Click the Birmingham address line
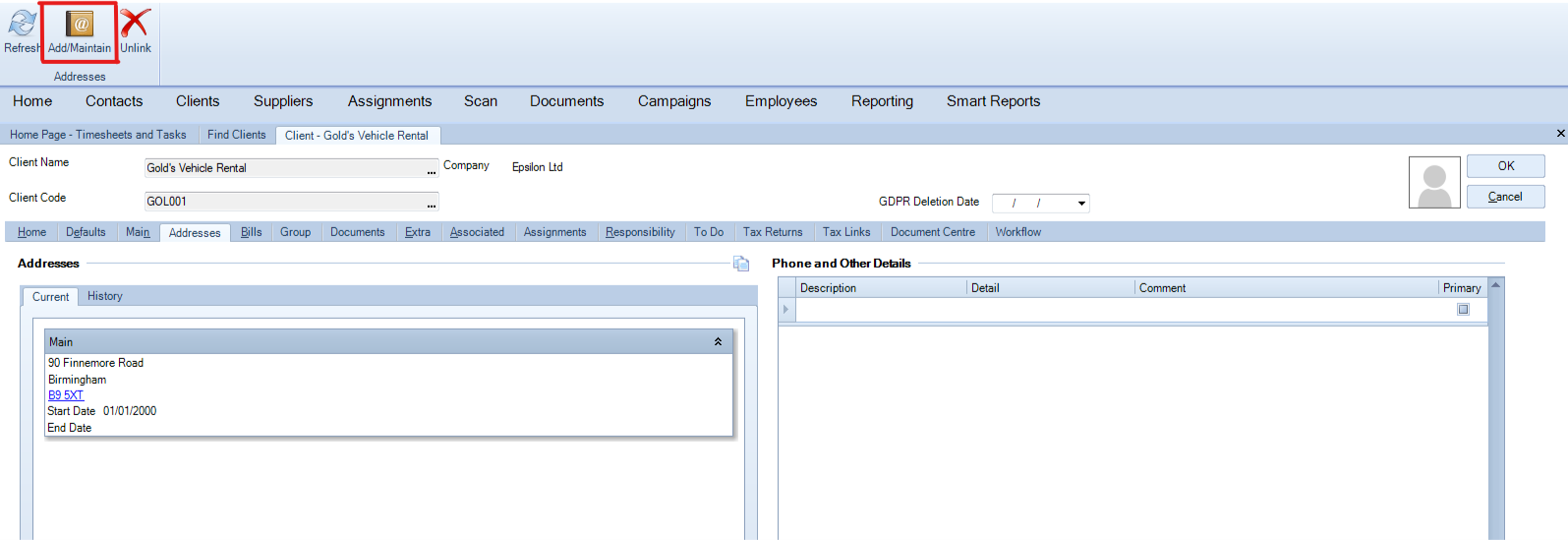This screenshot has height=540, width=1568. (77, 380)
